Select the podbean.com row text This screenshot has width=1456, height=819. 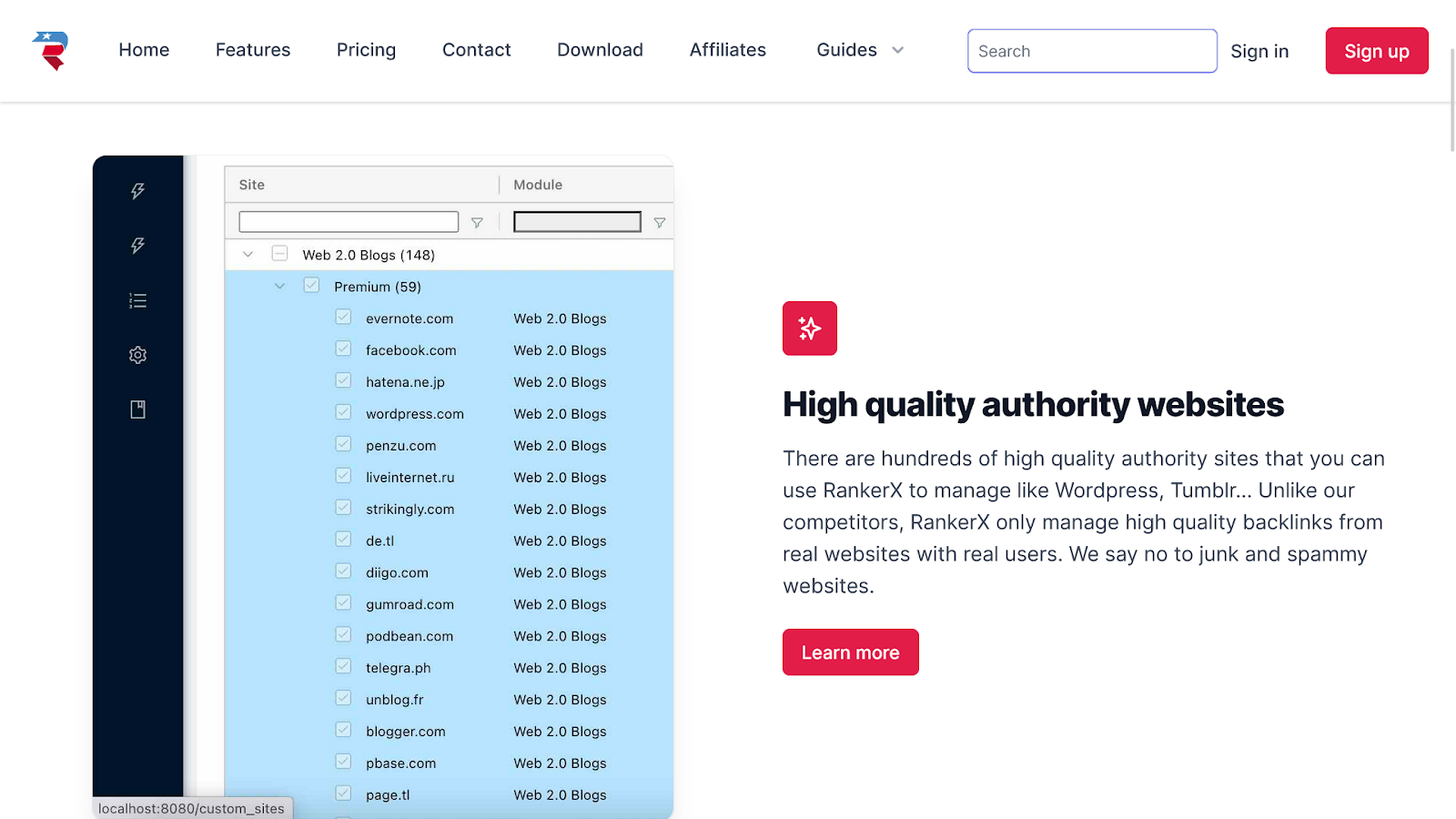409,637
